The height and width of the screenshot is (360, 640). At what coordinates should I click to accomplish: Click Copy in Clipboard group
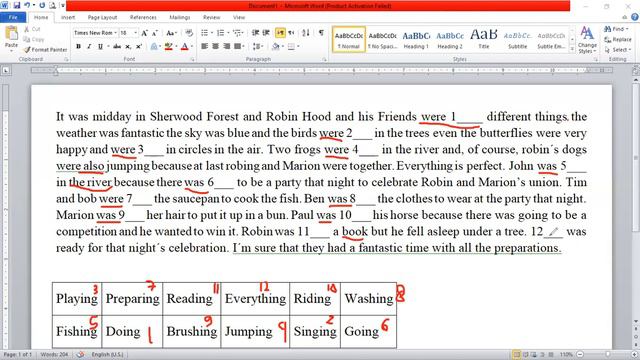(34, 39)
